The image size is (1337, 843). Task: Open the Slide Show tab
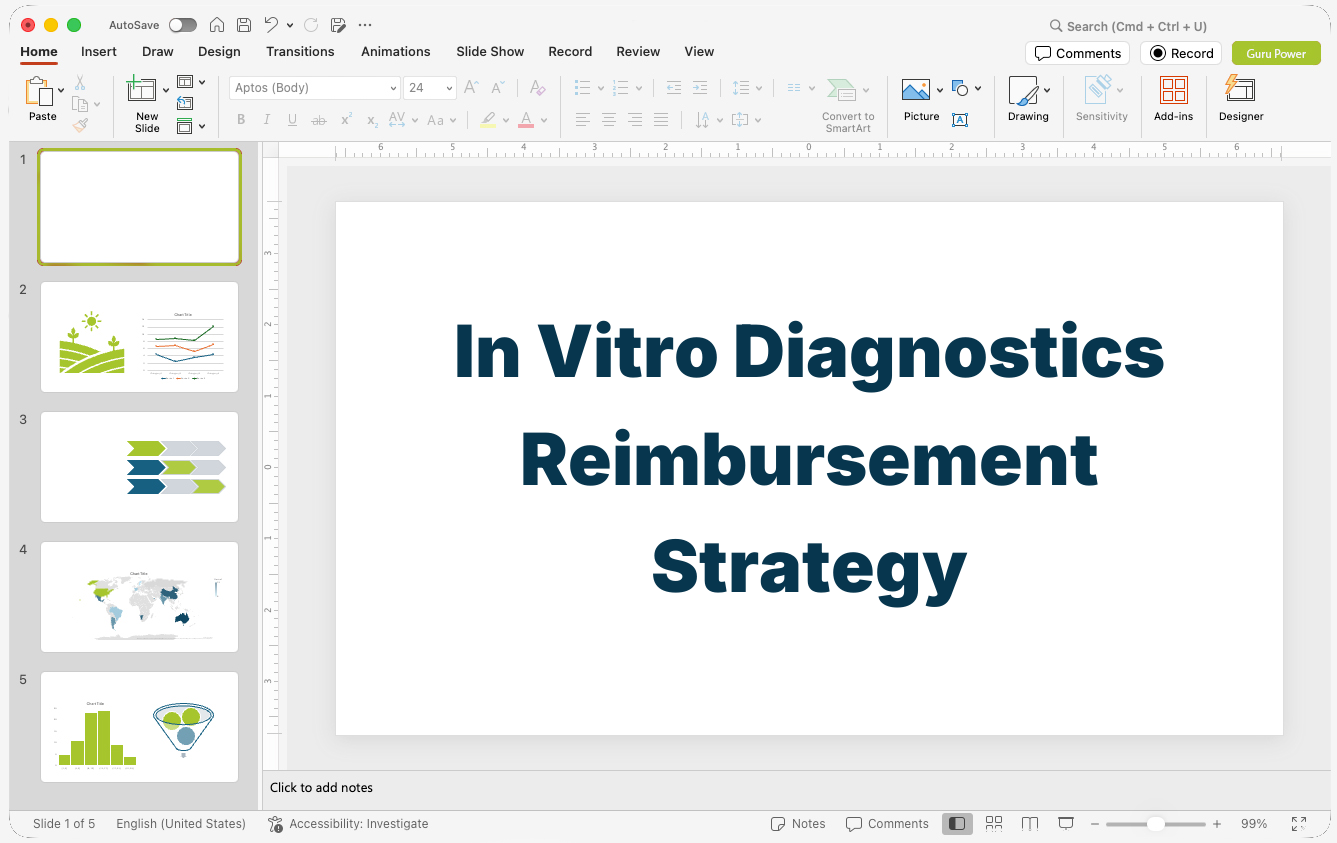[x=490, y=51]
